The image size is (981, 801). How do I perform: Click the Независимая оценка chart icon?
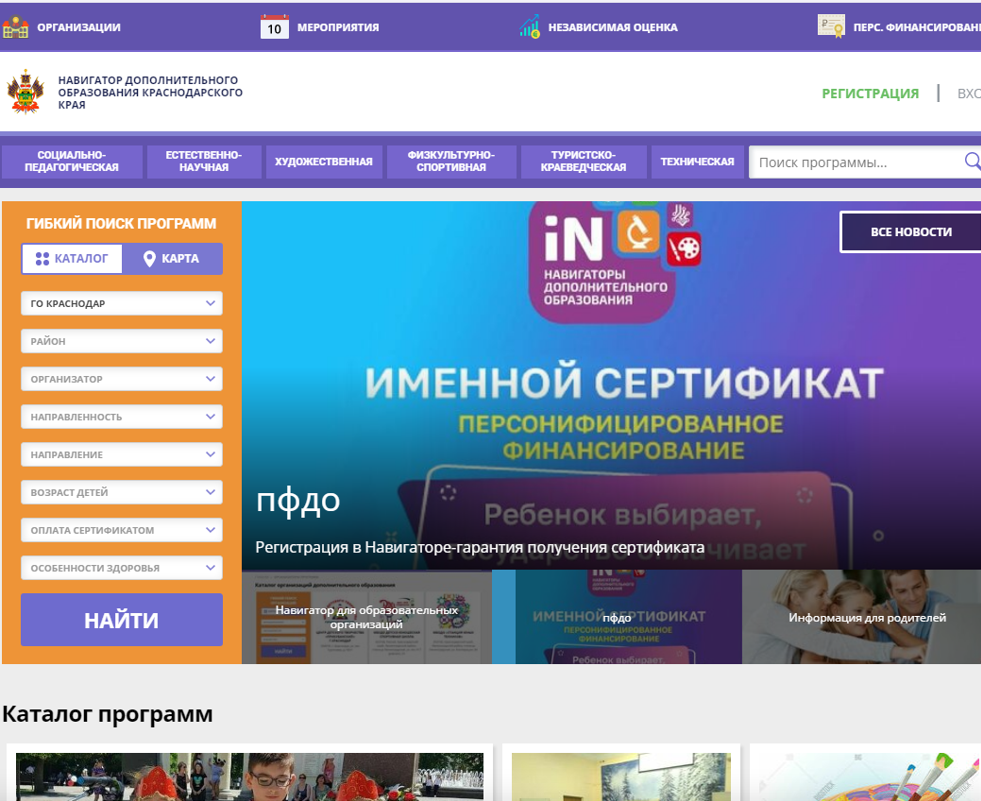[529, 27]
